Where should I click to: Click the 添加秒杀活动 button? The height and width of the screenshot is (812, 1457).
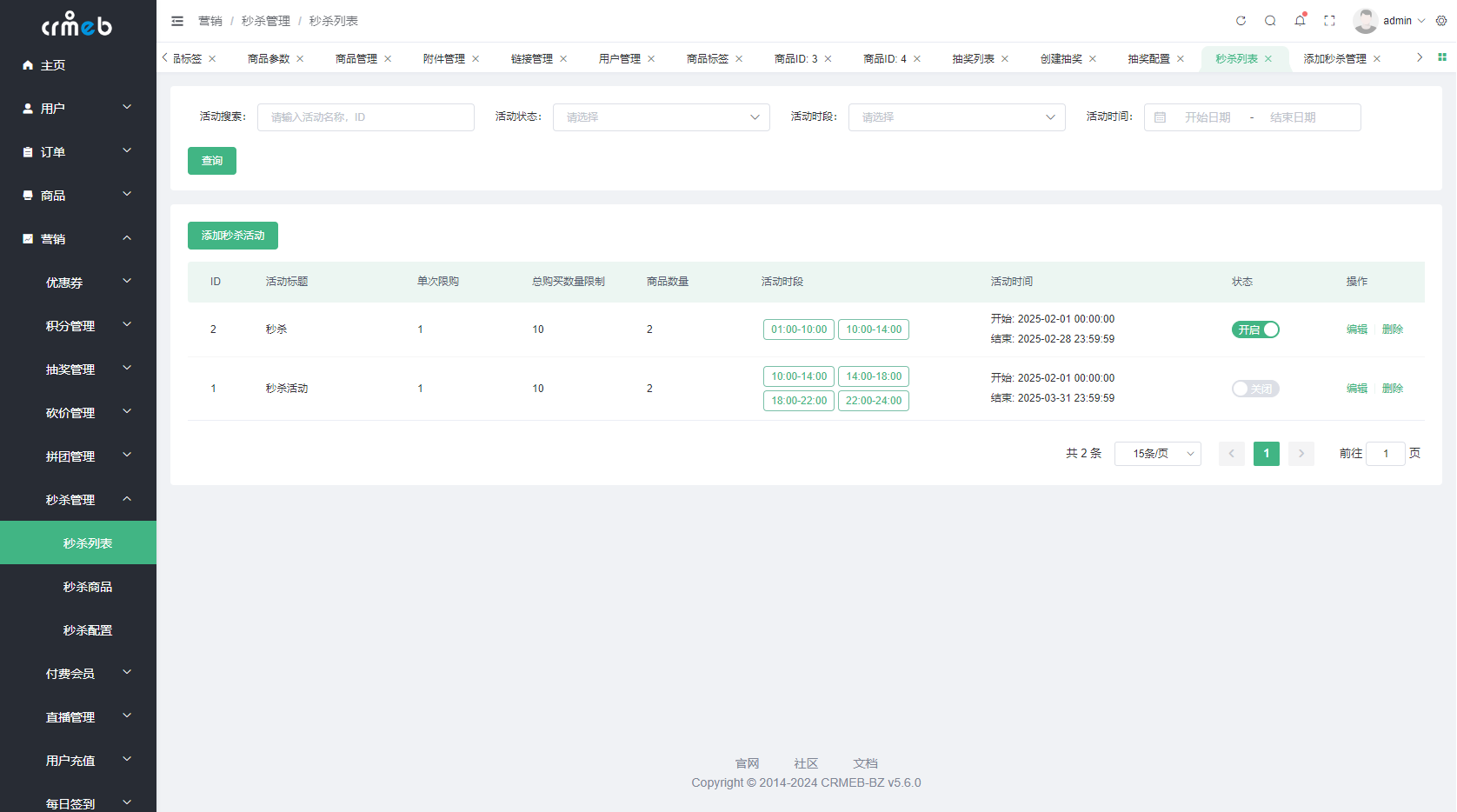[x=233, y=236]
